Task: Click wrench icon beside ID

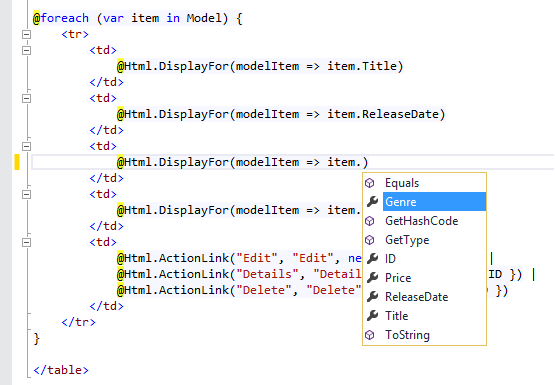Action: [x=372, y=259]
